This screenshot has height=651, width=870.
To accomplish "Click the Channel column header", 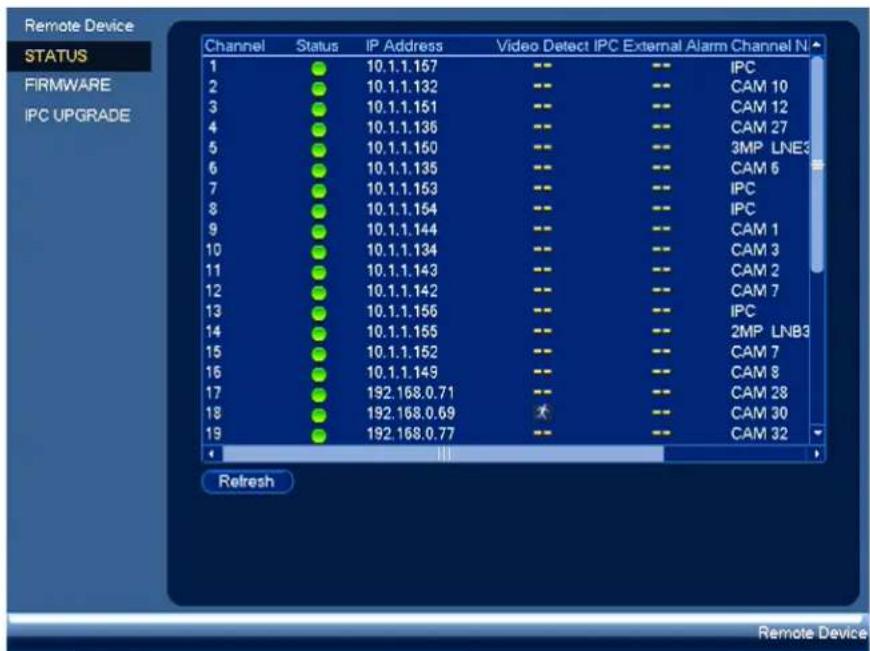I will click(234, 46).
